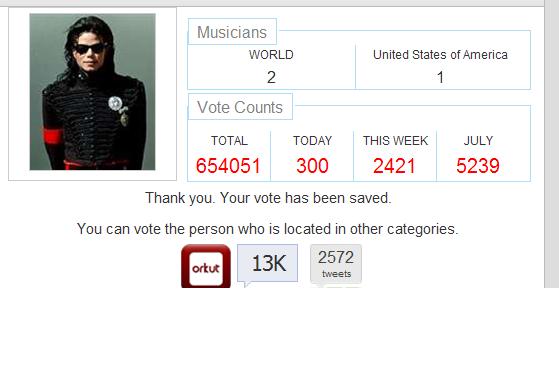Screen dimensions: 559x384
Task: Click the Musicians category heading
Action: [x=232, y=32]
